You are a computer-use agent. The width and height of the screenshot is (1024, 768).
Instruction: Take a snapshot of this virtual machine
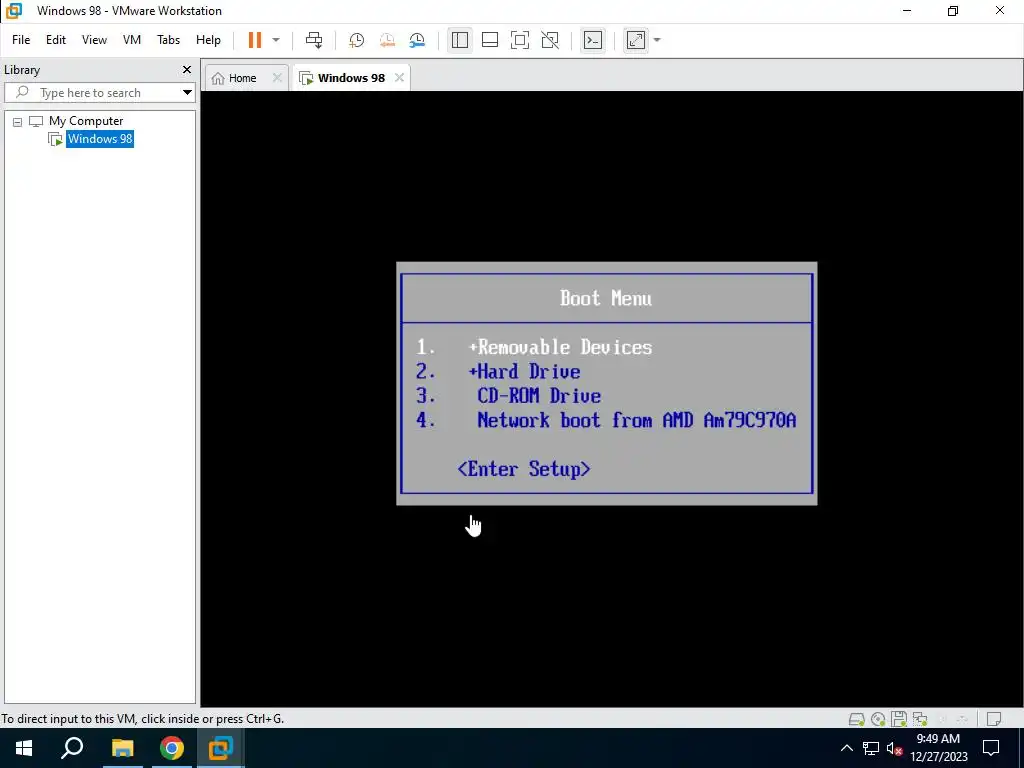(x=356, y=40)
